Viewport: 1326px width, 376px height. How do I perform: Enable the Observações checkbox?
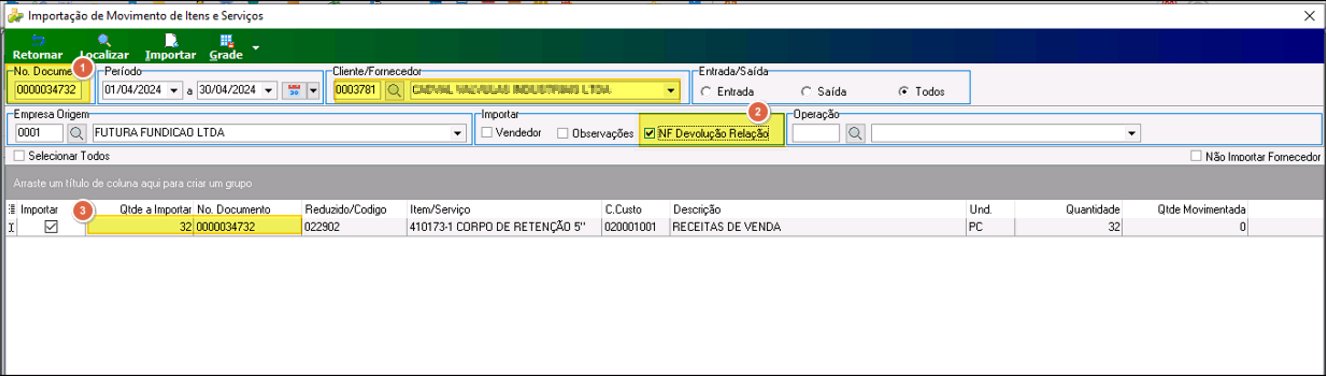[x=564, y=132]
